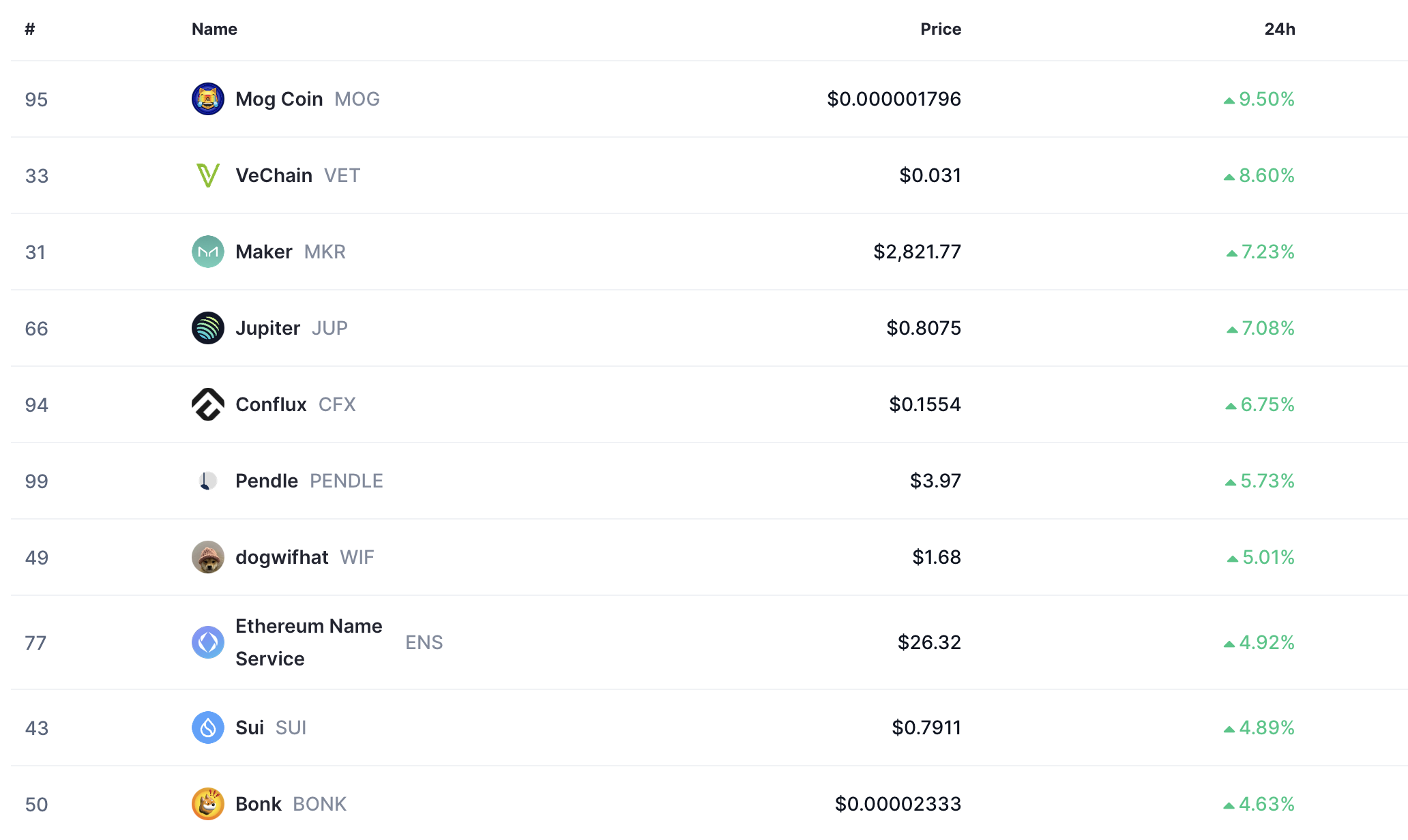Click the Ethereum Name Service icon
This screenshot has width=1408, height=840.
pyautogui.click(x=208, y=642)
